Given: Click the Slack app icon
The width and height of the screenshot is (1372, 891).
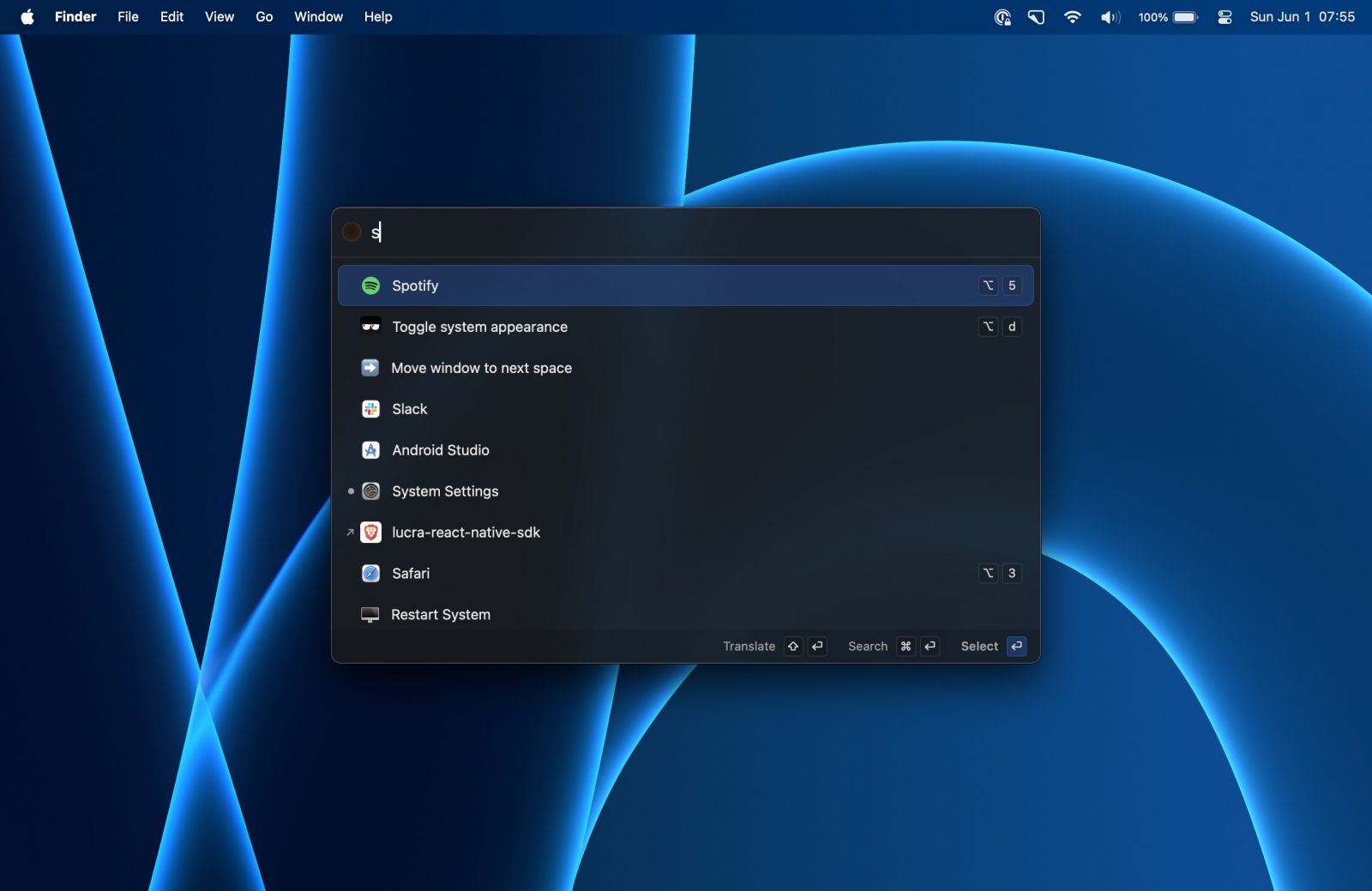Looking at the screenshot, I should 370,409.
